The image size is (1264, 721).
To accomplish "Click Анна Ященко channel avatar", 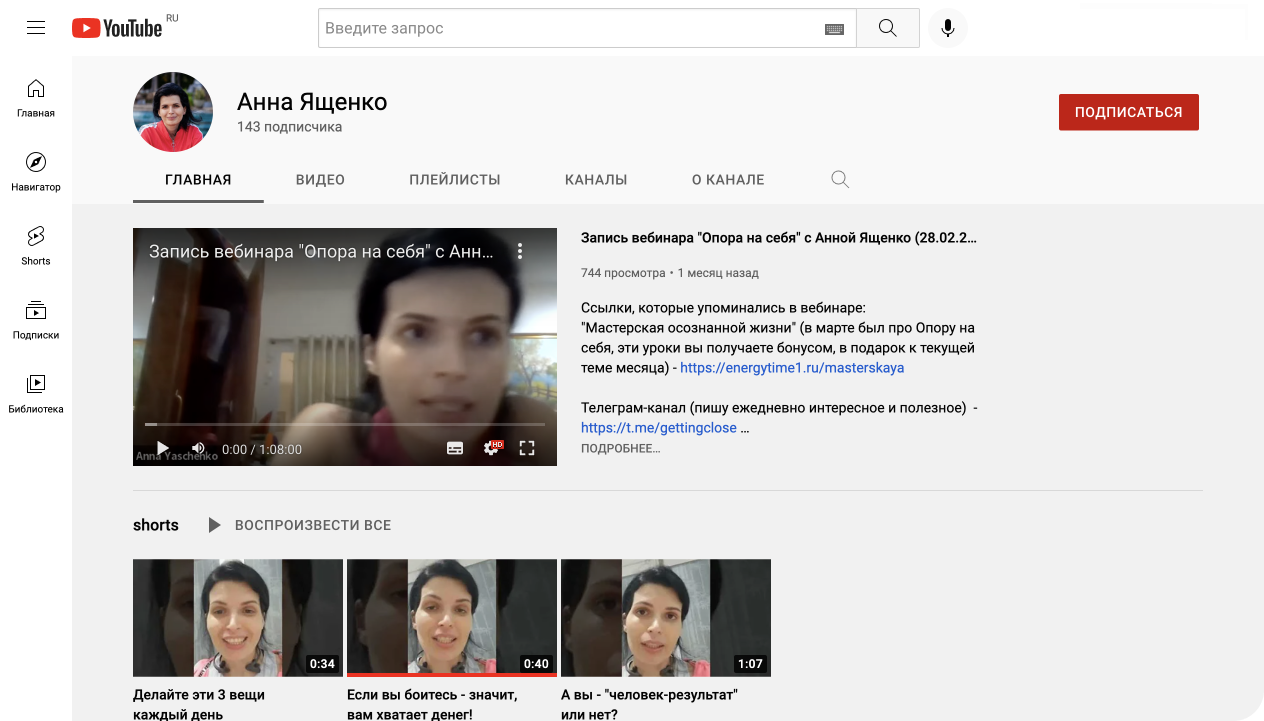I will tap(173, 112).
